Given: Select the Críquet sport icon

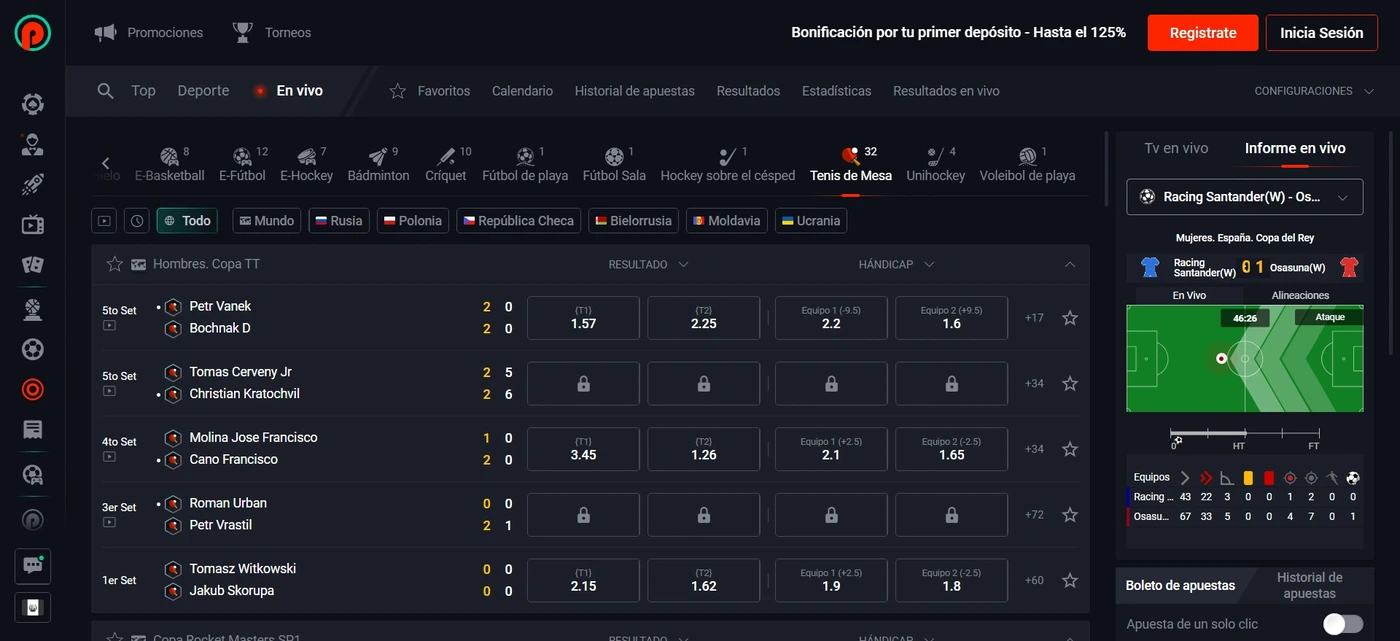Looking at the screenshot, I should pyautogui.click(x=446, y=157).
